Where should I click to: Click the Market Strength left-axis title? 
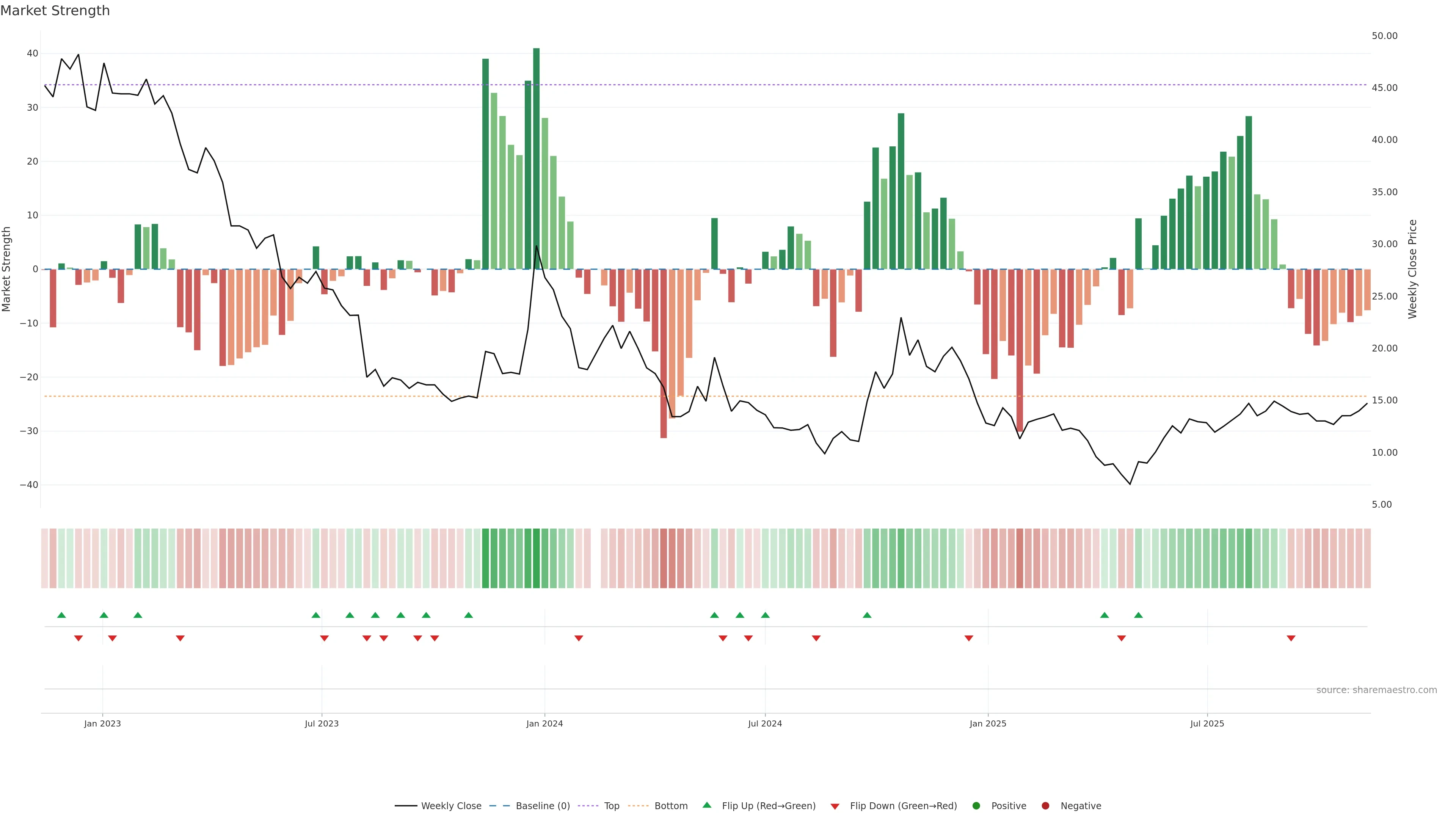pyautogui.click(x=7, y=269)
